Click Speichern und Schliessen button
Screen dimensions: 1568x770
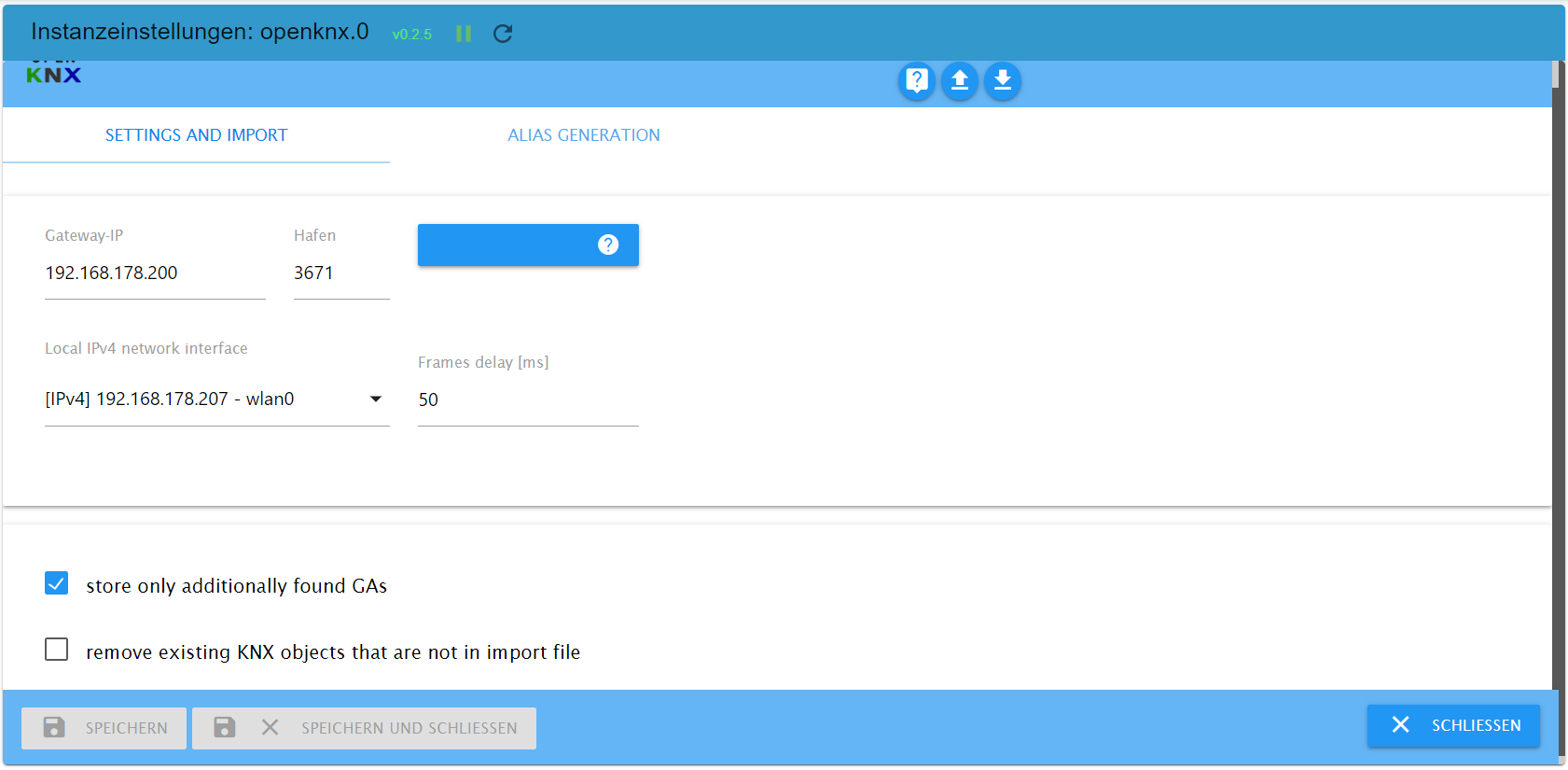(x=364, y=728)
